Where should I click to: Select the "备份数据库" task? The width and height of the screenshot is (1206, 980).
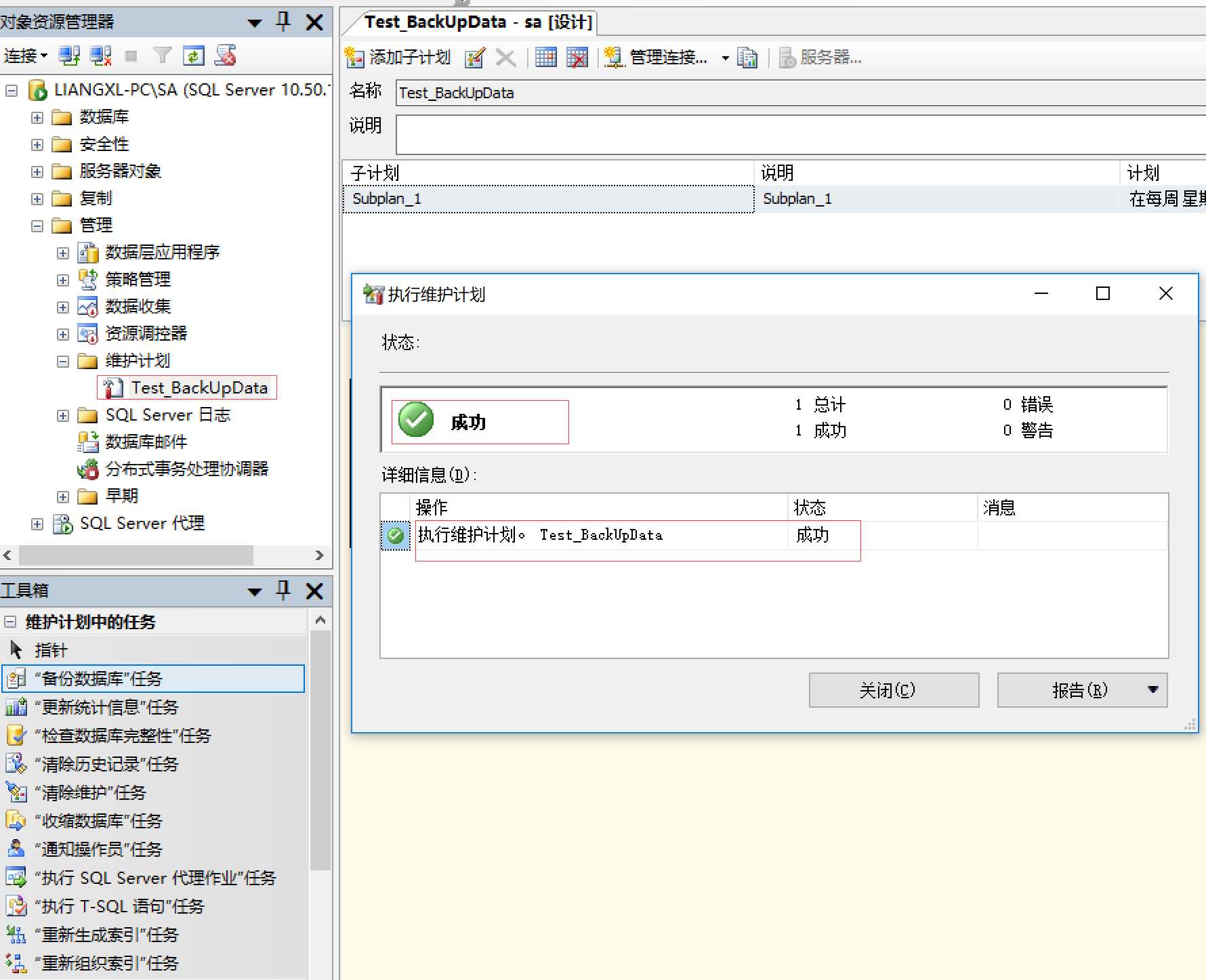click(x=153, y=679)
